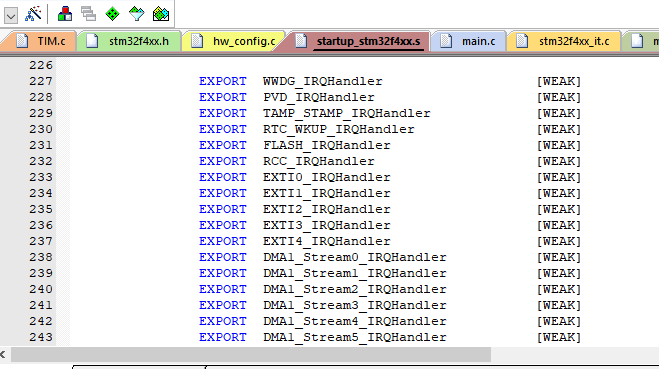The image size is (659, 369).
Task: Switch to the stm32f4xx.h tab
Action: (139, 41)
